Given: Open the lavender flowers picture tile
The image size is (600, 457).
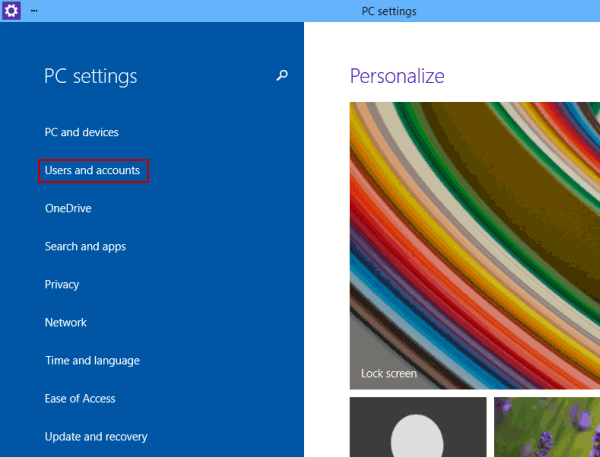Looking at the screenshot, I should [x=546, y=427].
